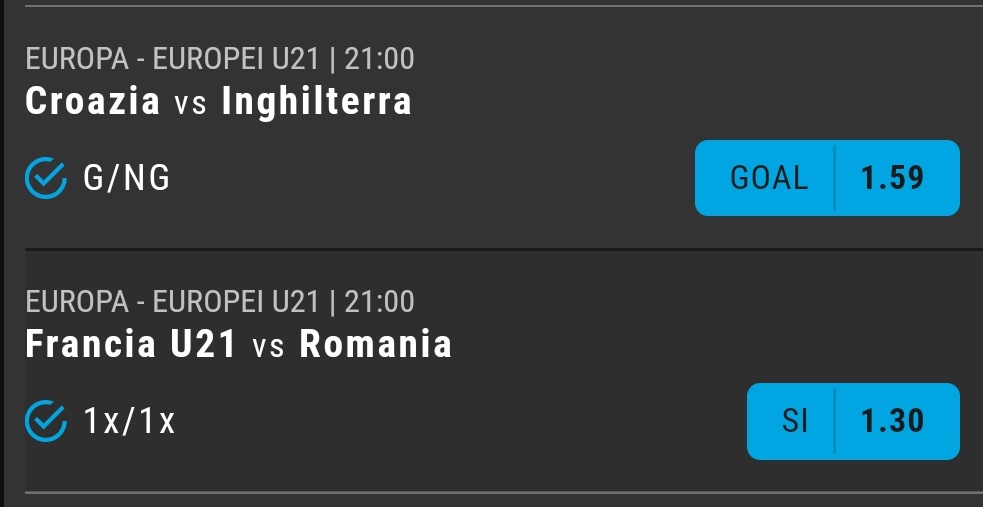Click the Romania team name

(x=376, y=344)
